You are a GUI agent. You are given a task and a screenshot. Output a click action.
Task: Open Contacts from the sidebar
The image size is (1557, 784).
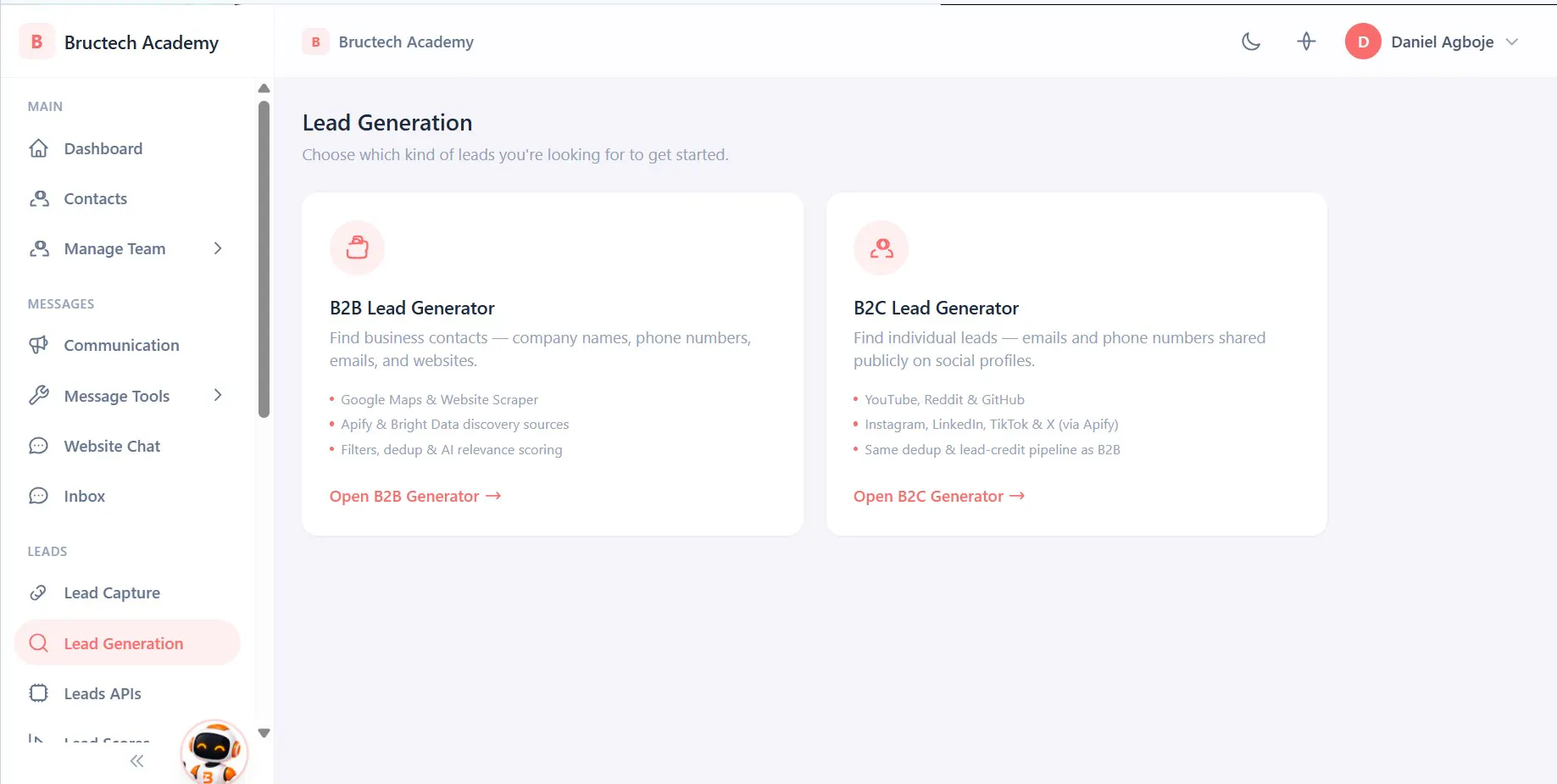pyautogui.click(x=127, y=198)
